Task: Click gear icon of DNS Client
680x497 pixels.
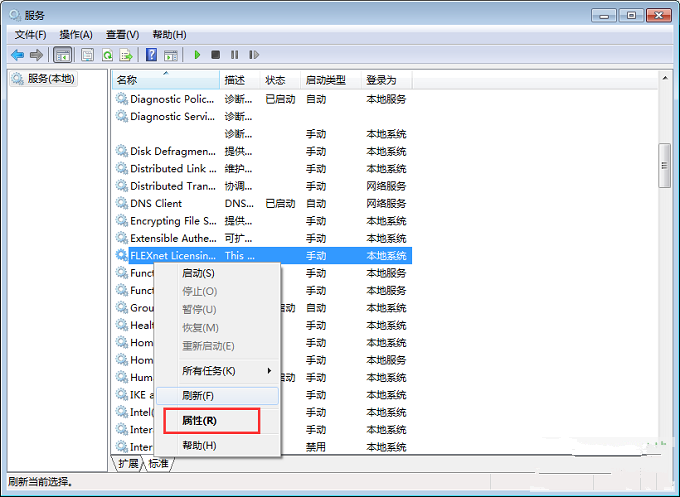Action: click(121, 203)
